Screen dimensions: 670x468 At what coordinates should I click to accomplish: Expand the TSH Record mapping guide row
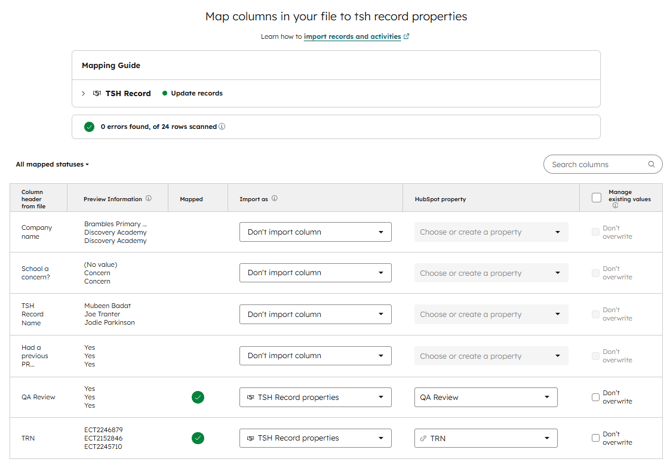tap(83, 94)
